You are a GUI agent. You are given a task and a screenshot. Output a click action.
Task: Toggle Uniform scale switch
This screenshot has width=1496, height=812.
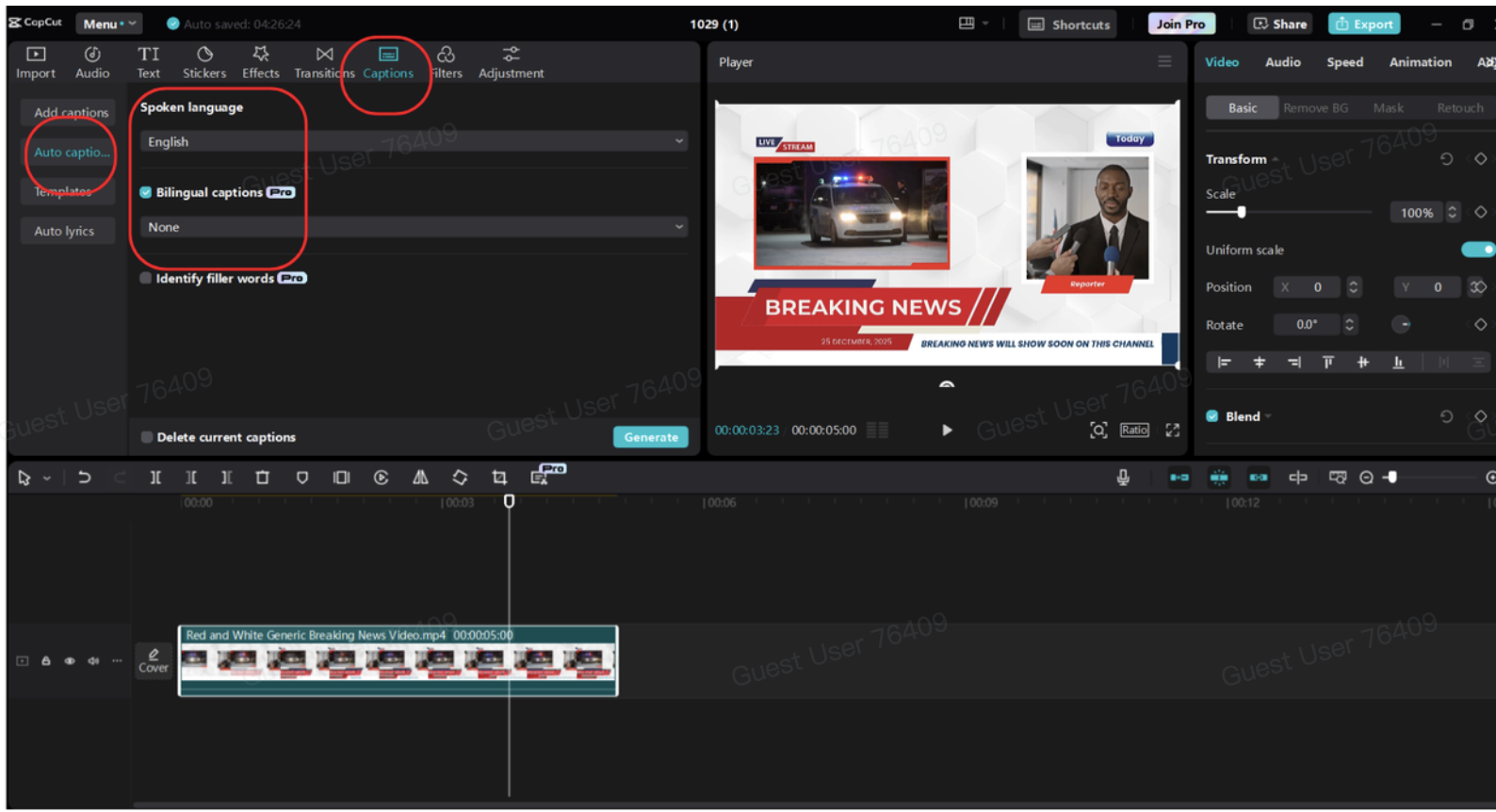click(1476, 250)
